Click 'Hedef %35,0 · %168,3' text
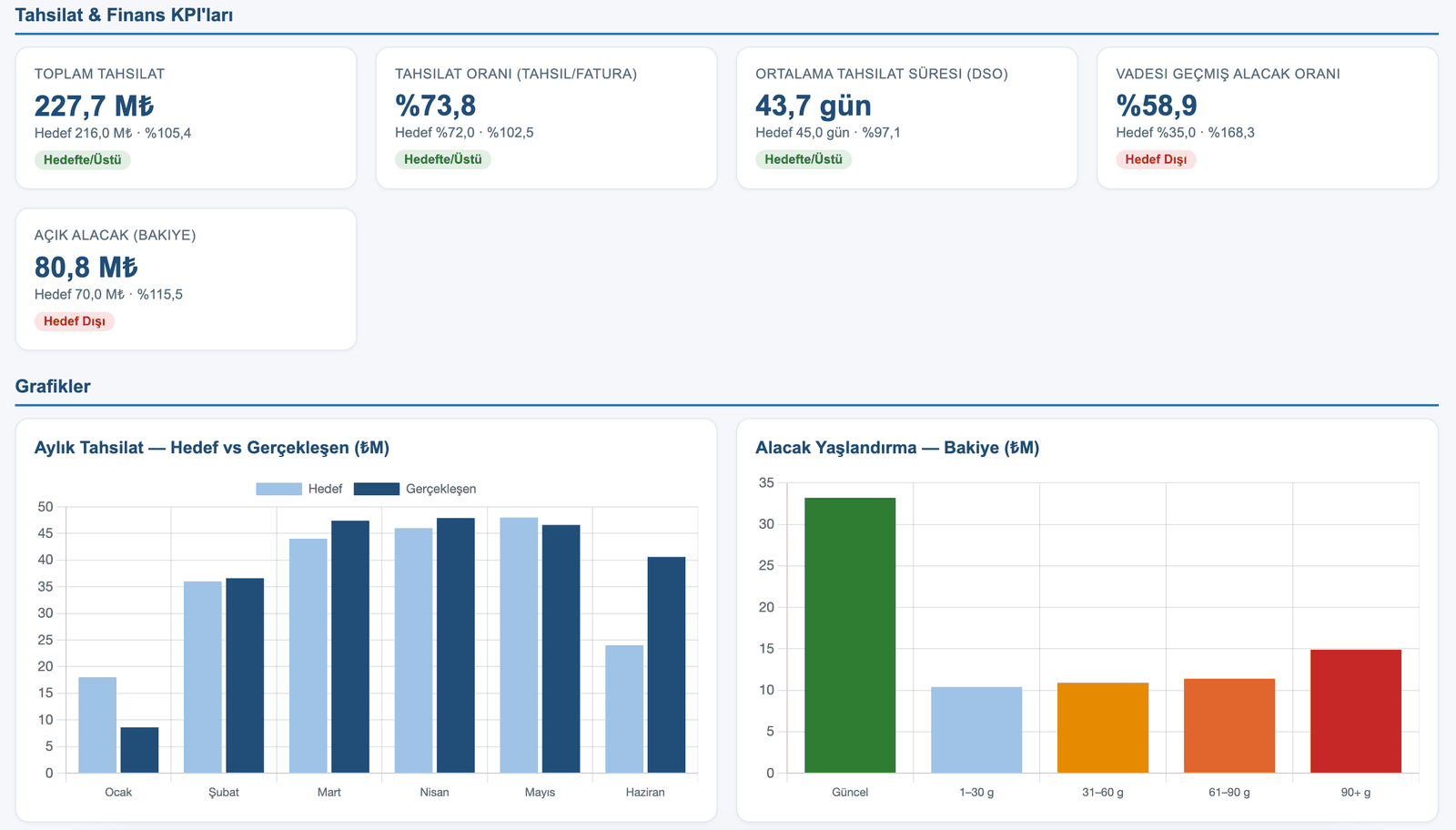1456x830 pixels. [x=1186, y=133]
